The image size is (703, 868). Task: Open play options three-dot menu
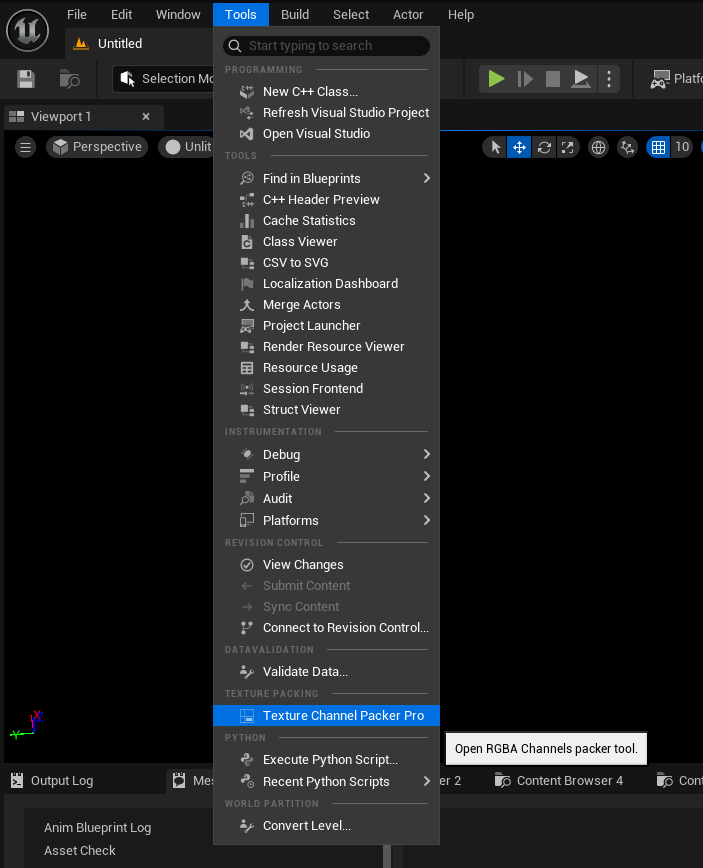[x=609, y=79]
